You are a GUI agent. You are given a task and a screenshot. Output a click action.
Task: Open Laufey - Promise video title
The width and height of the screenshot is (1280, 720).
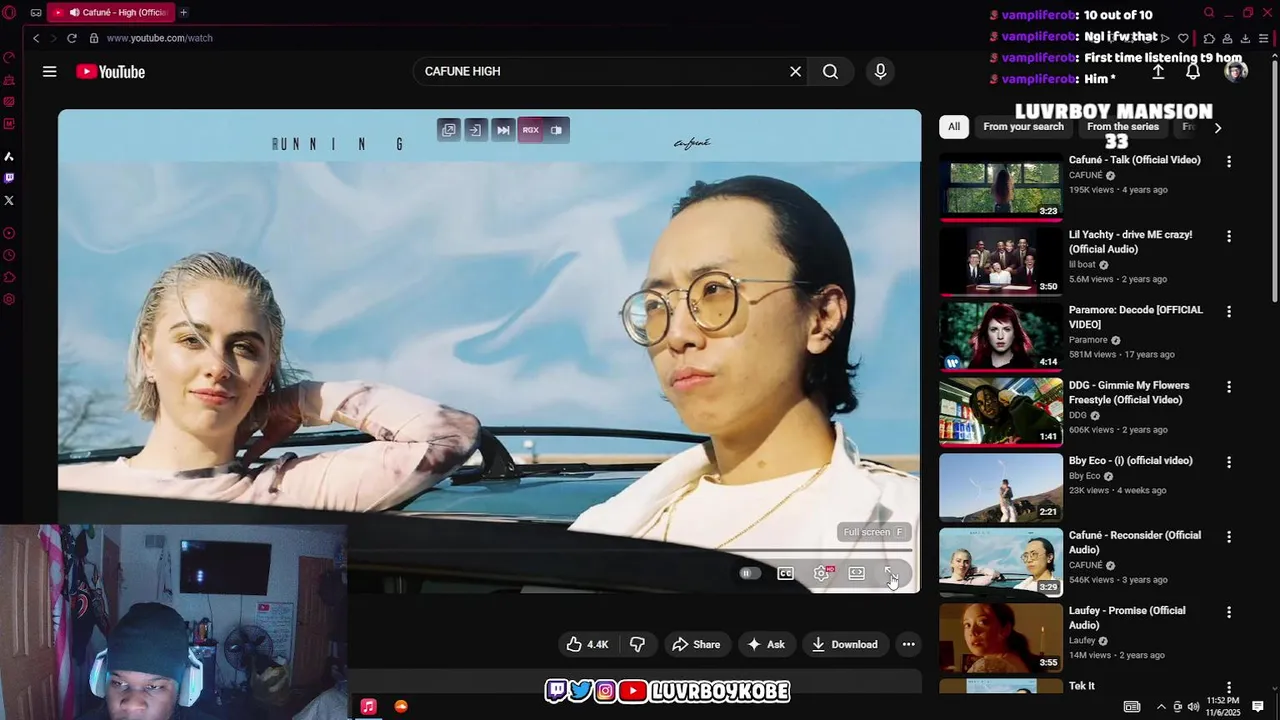pyautogui.click(x=1127, y=618)
